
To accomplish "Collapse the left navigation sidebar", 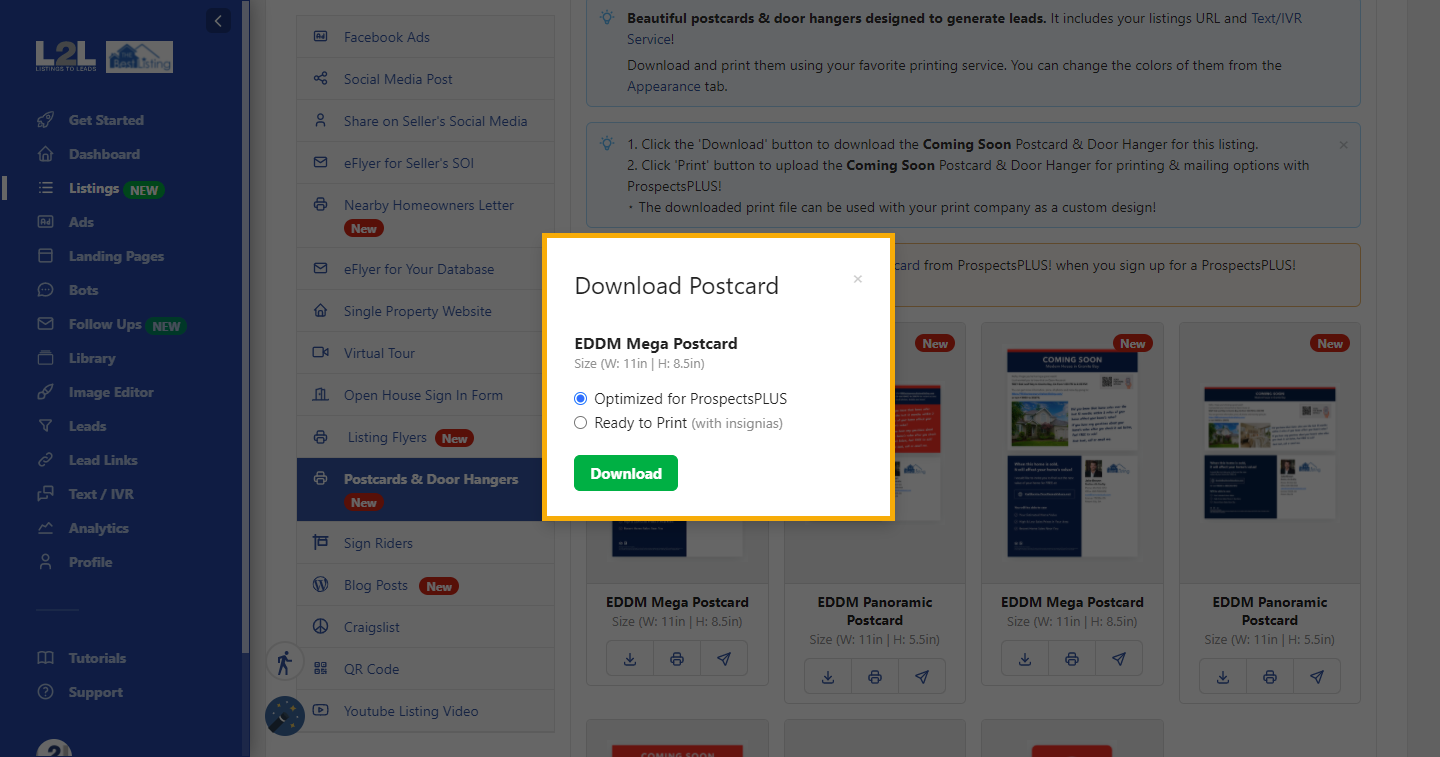I will click(218, 20).
